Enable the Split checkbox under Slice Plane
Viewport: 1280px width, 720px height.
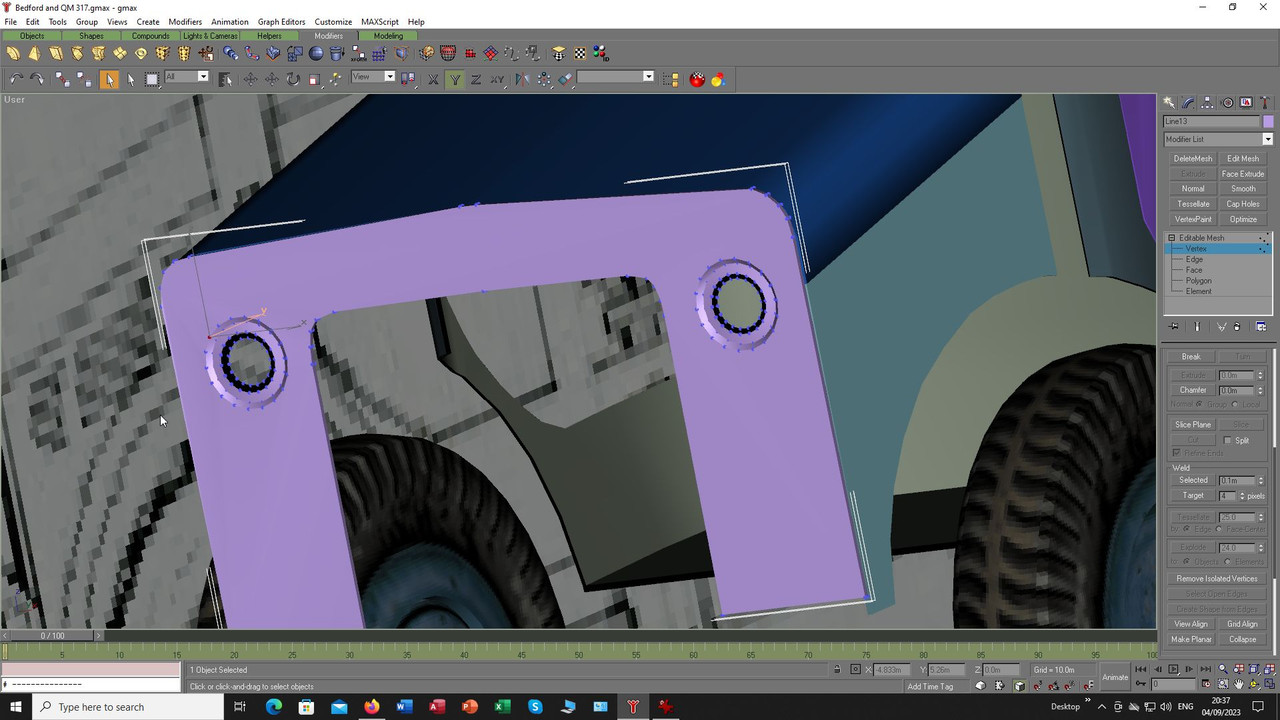click(x=1228, y=441)
